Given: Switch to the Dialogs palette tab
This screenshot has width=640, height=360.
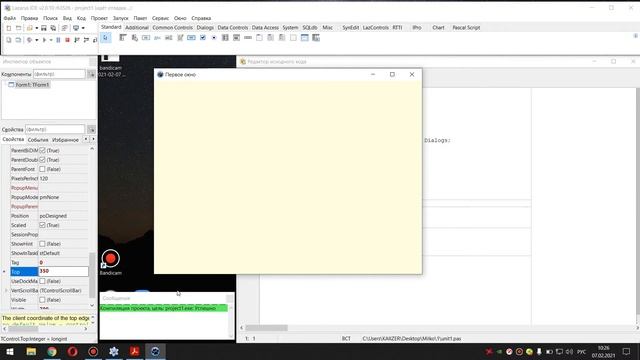Looking at the screenshot, I should (x=205, y=27).
